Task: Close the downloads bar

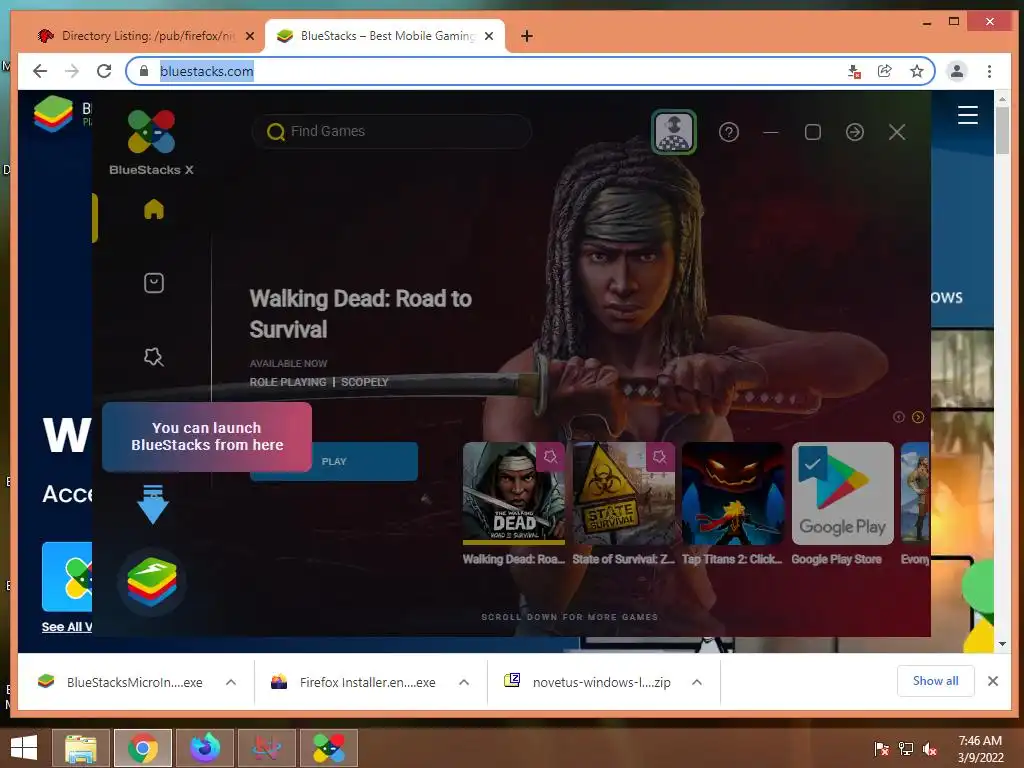Action: (x=993, y=681)
